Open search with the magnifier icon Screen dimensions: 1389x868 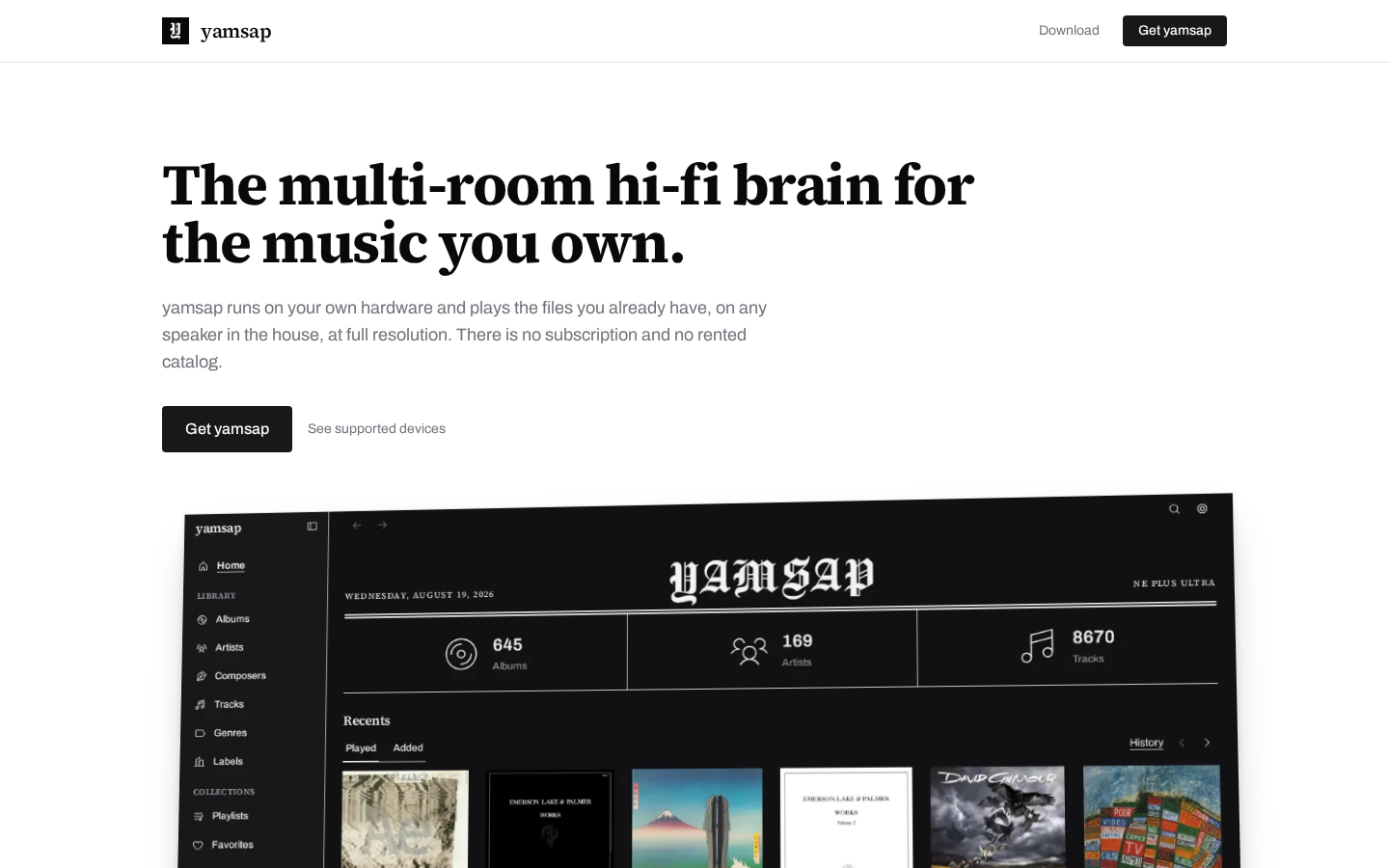(x=1174, y=509)
